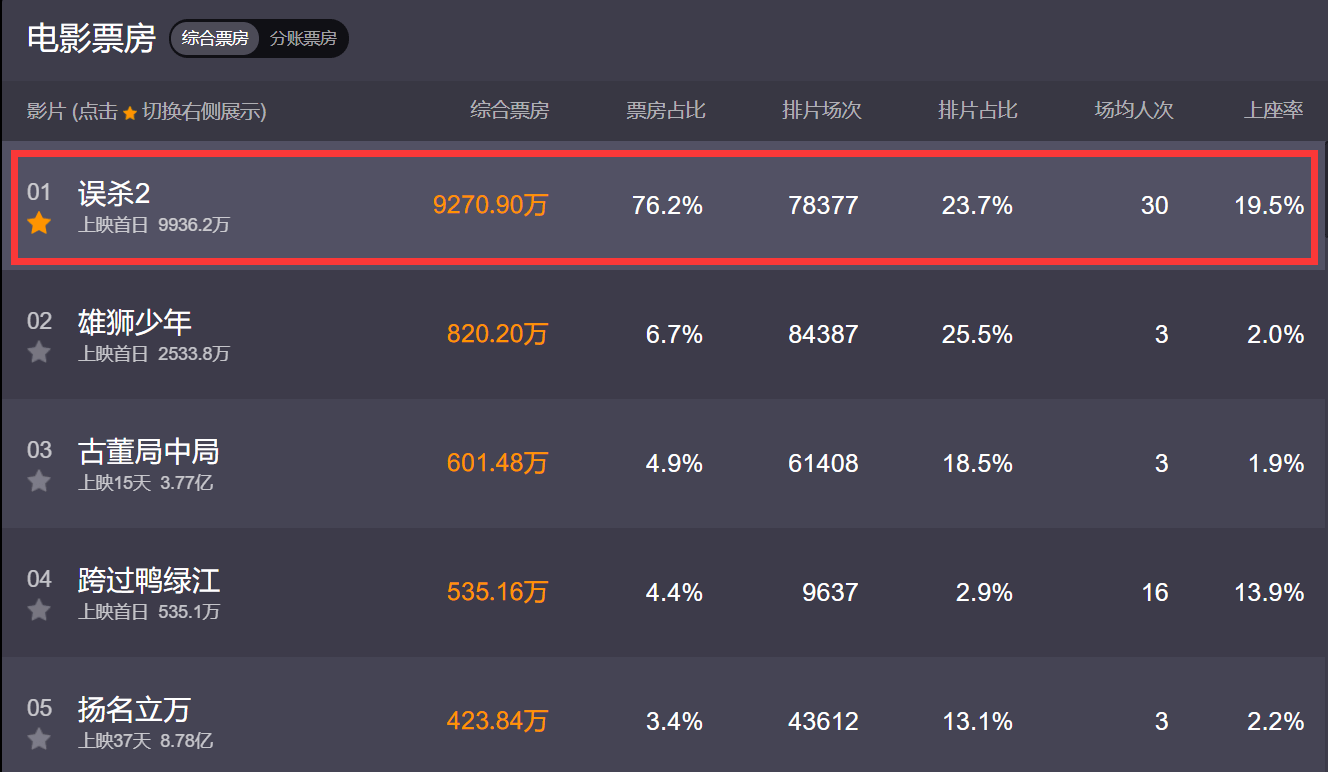
Task: Click the rank number 01
Action: 39,192
